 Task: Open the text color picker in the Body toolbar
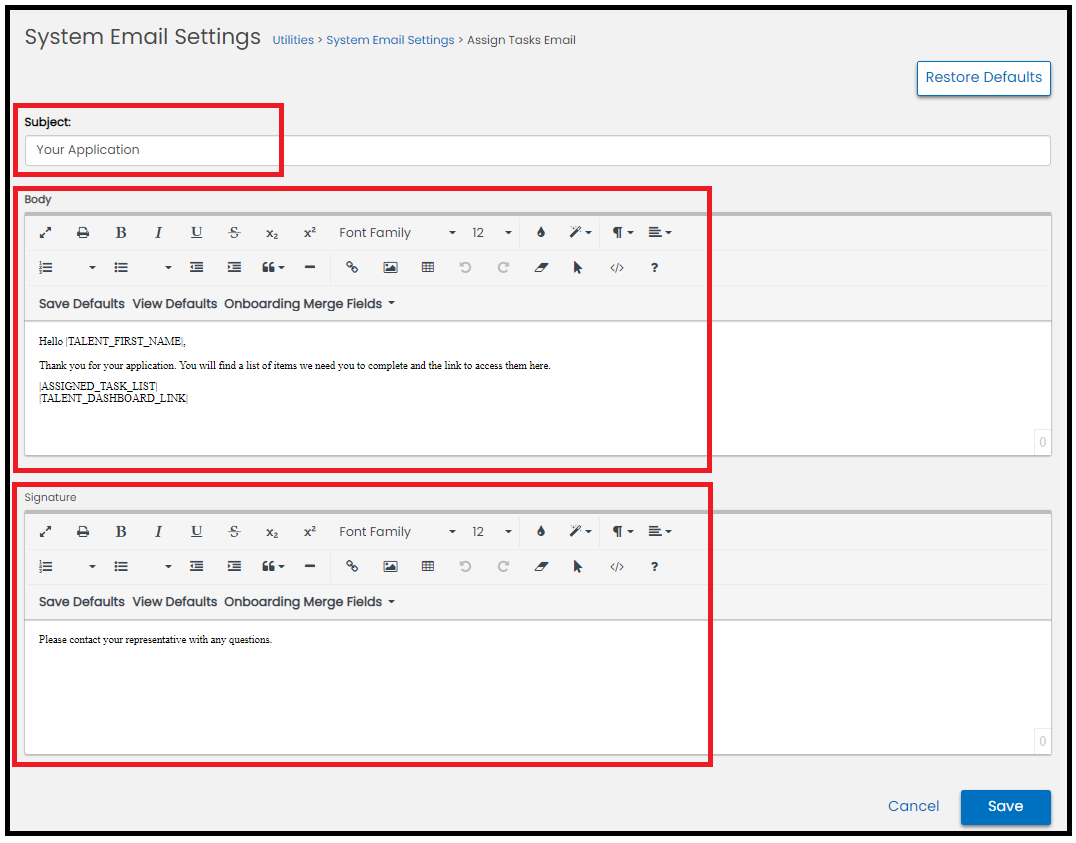click(x=540, y=232)
